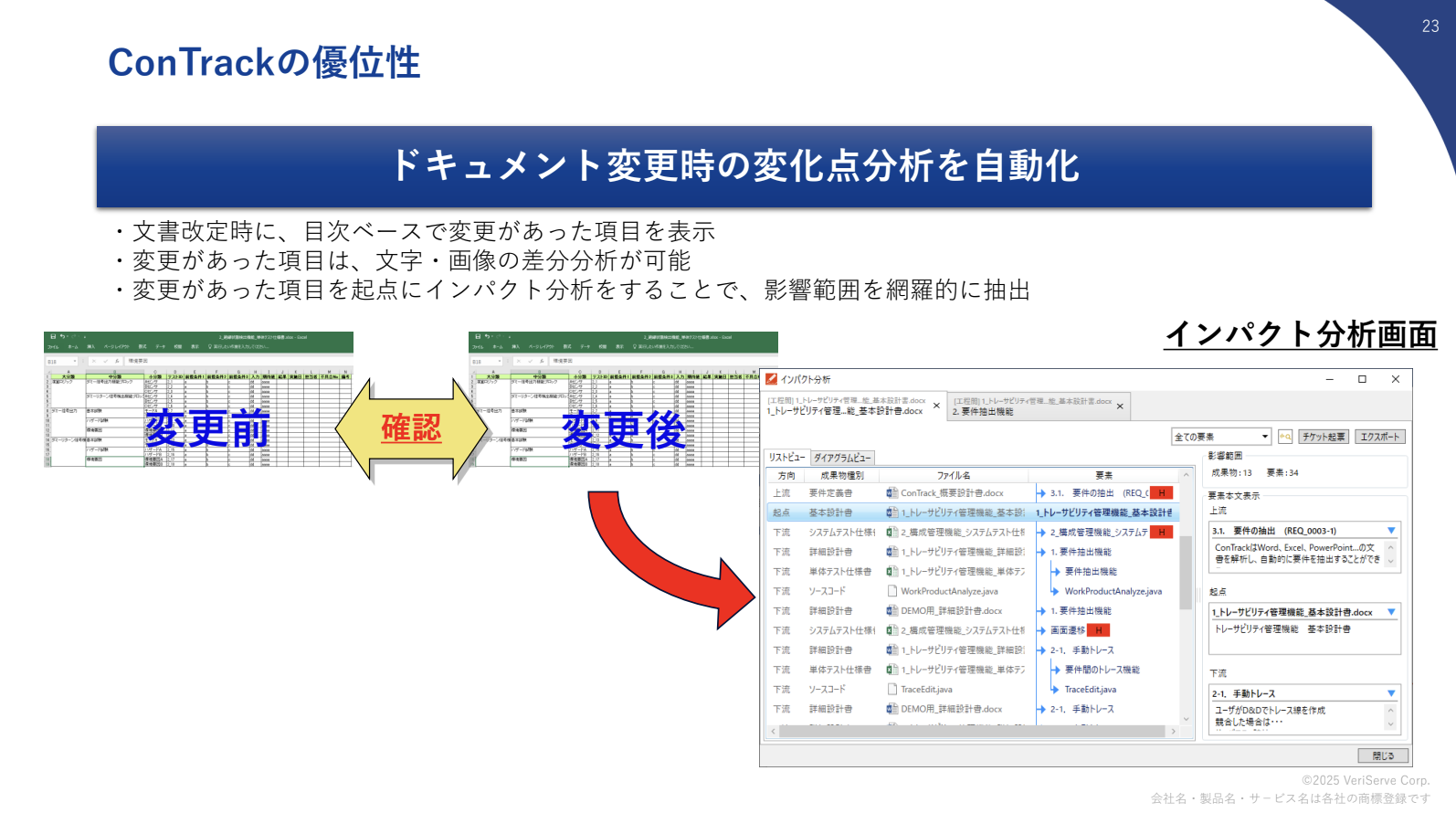Click the arrow before WorkProductAnalyze.java in 要素 column
Viewport: 1456px width, 813px height.
pyautogui.click(x=1055, y=591)
